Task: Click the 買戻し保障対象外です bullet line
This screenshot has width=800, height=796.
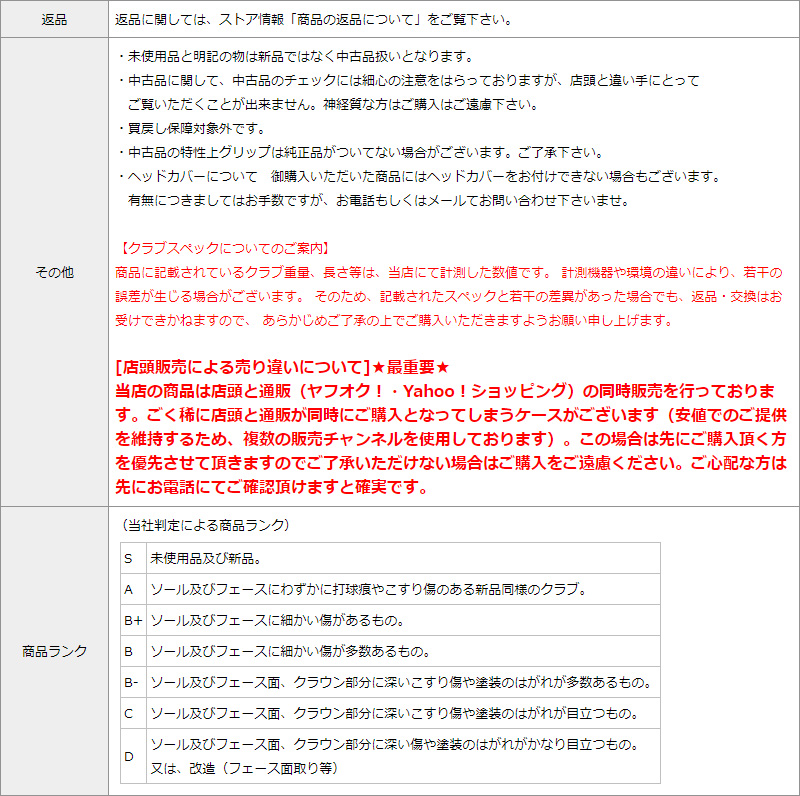Action: 191,129
